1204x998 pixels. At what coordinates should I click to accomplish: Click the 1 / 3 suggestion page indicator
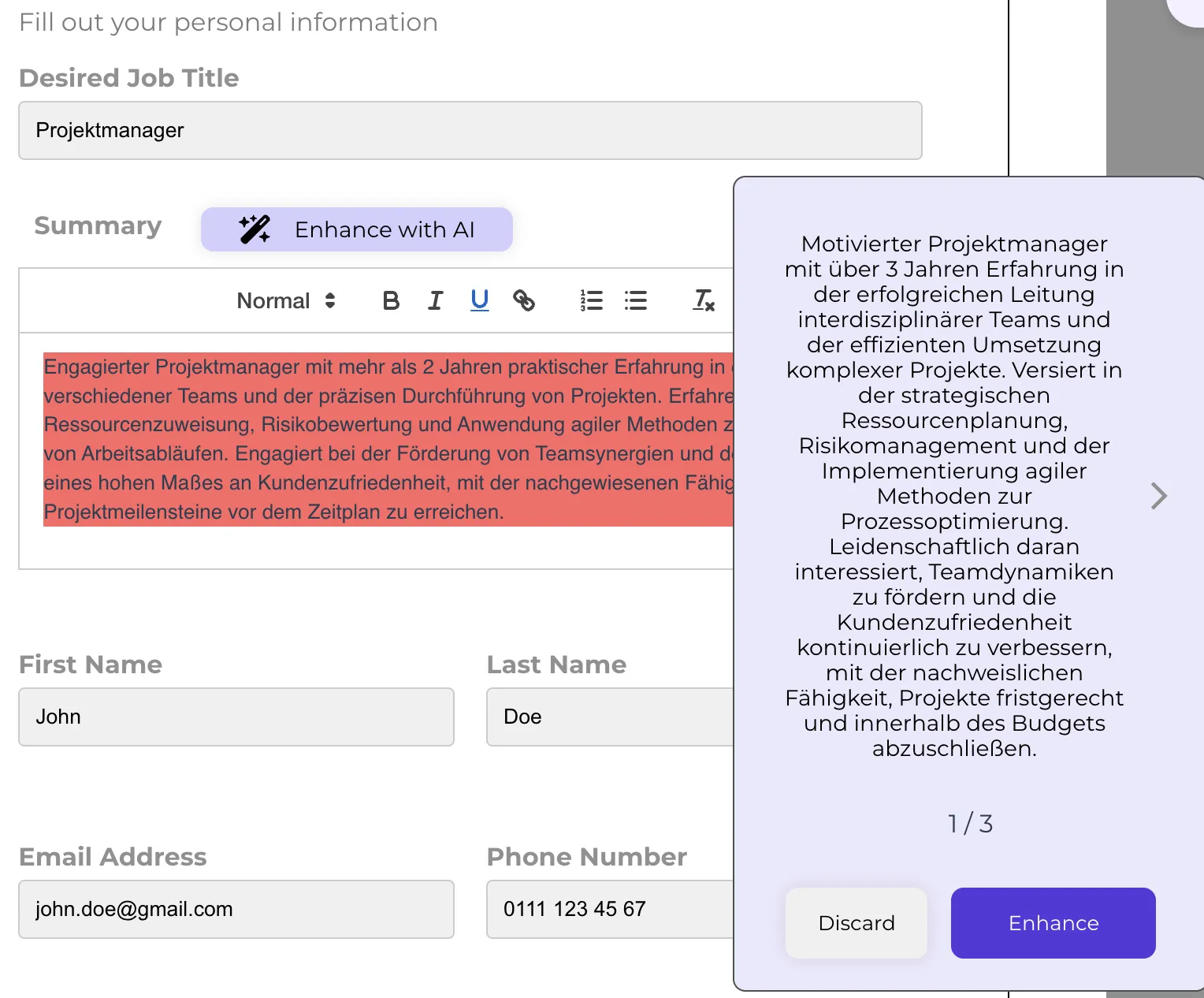coord(970,824)
